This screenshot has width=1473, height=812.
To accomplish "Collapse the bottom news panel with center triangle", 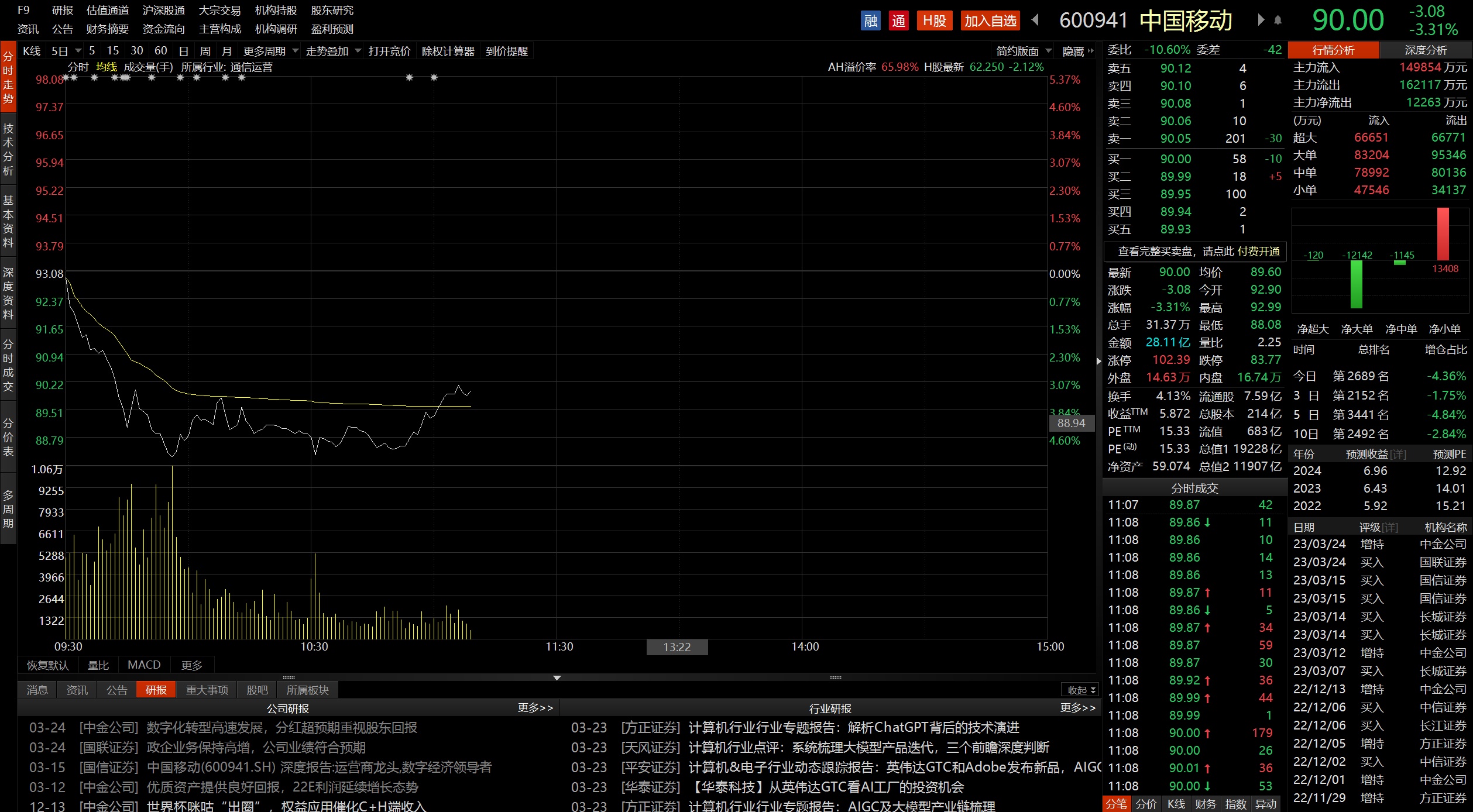I will 557,677.
